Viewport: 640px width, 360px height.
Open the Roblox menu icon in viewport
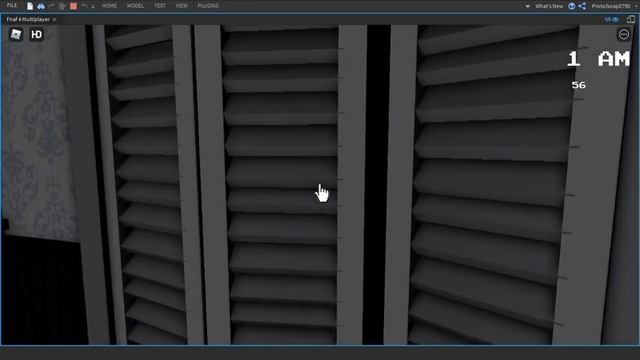(16, 34)
